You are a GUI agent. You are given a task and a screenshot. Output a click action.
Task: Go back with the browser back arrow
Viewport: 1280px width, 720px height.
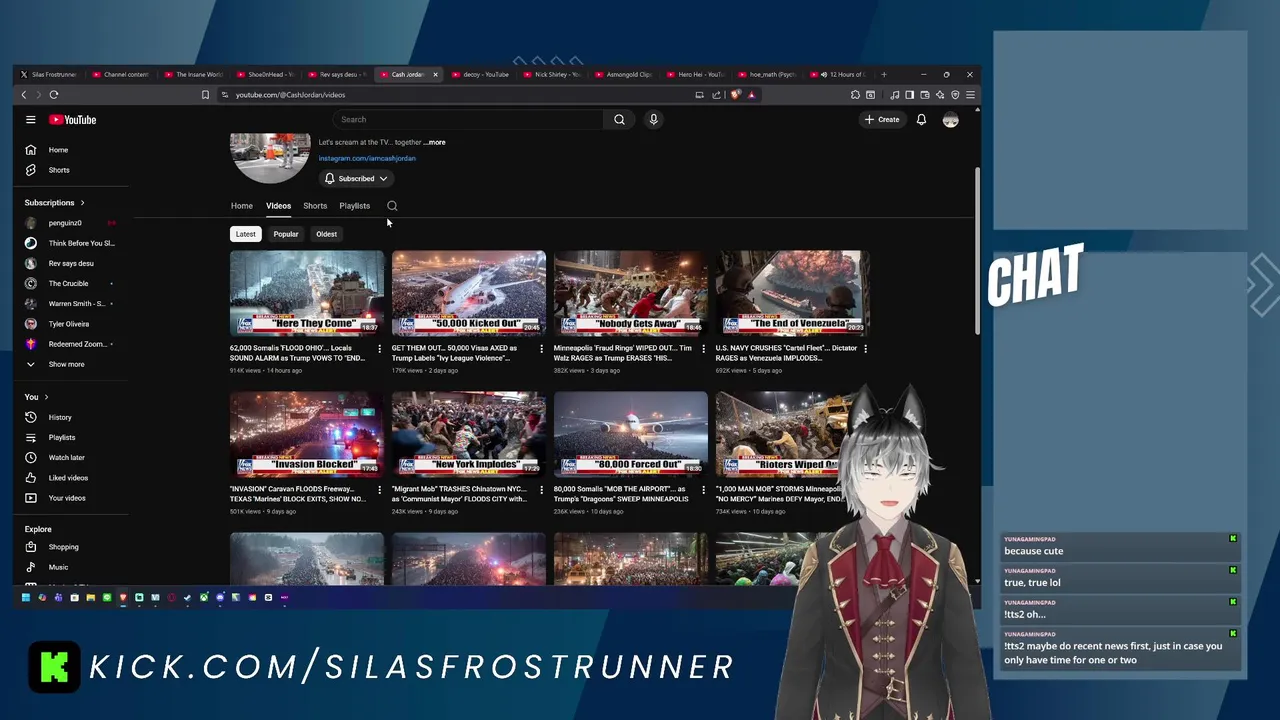[24, 95]
